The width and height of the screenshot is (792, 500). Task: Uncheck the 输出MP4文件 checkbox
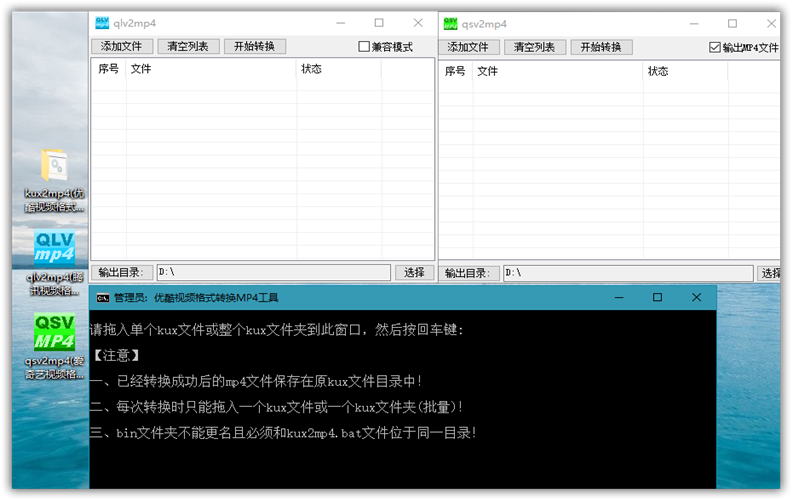tap(714, 47)
